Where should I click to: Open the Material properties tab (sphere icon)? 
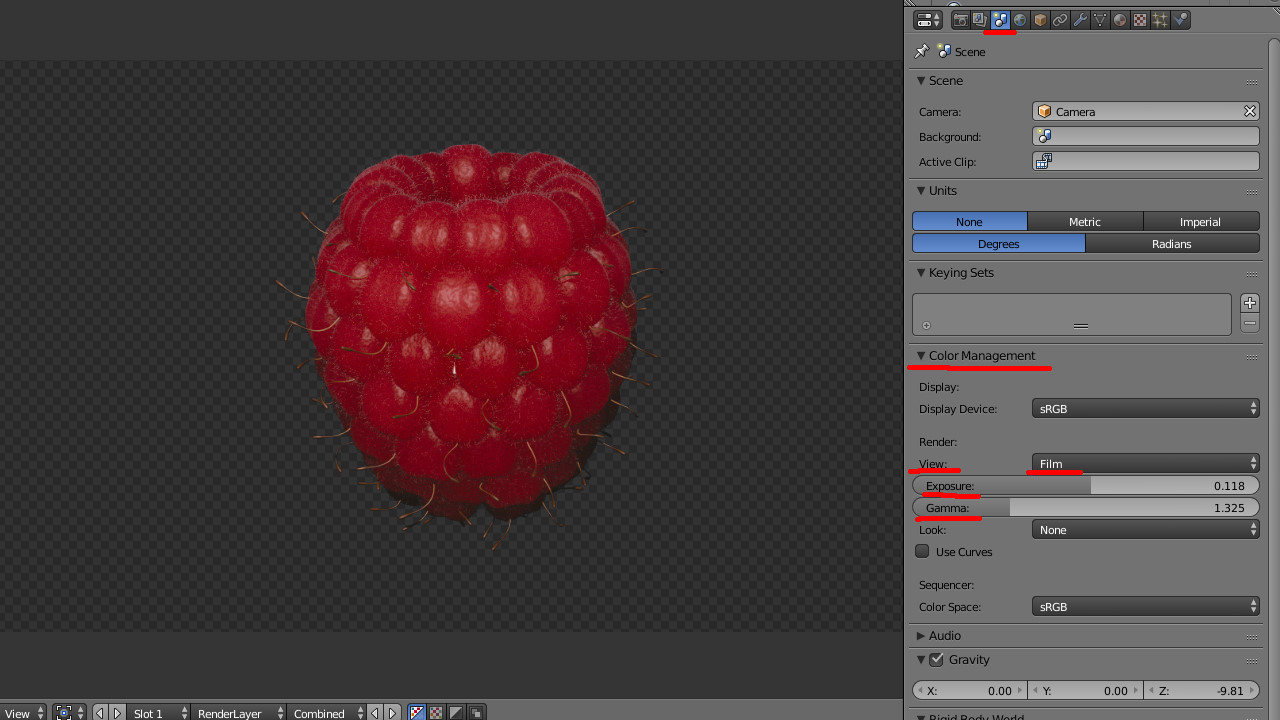(1120, 20)
